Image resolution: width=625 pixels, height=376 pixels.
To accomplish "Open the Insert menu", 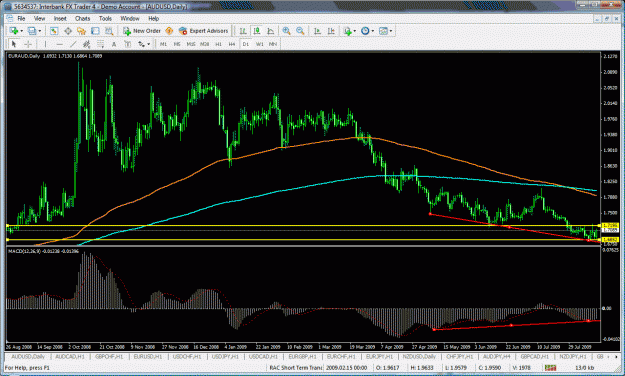I will [60, 18].
